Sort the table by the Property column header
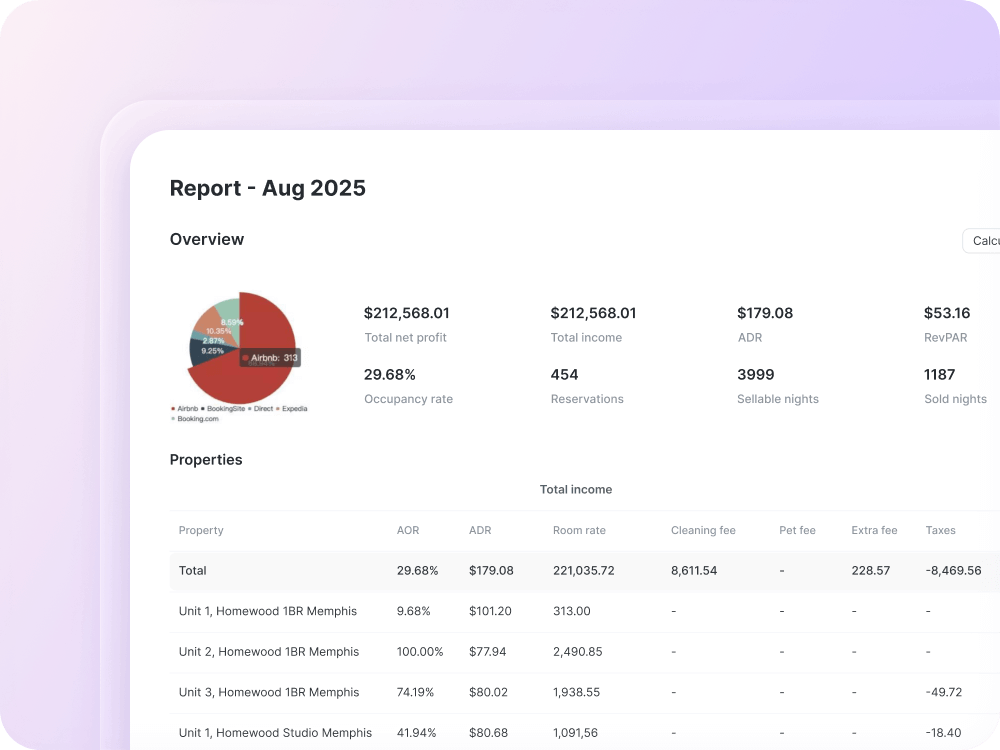1000x750 pixels. [x=201, y=530]
